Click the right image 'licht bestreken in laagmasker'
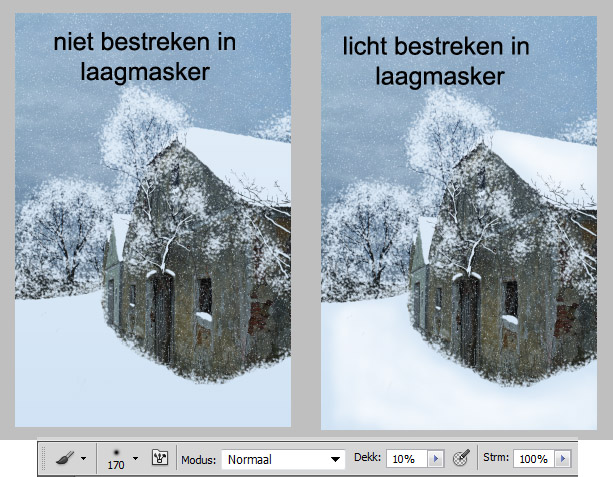Viewport: 613px width, 477px height. point(459,223)
